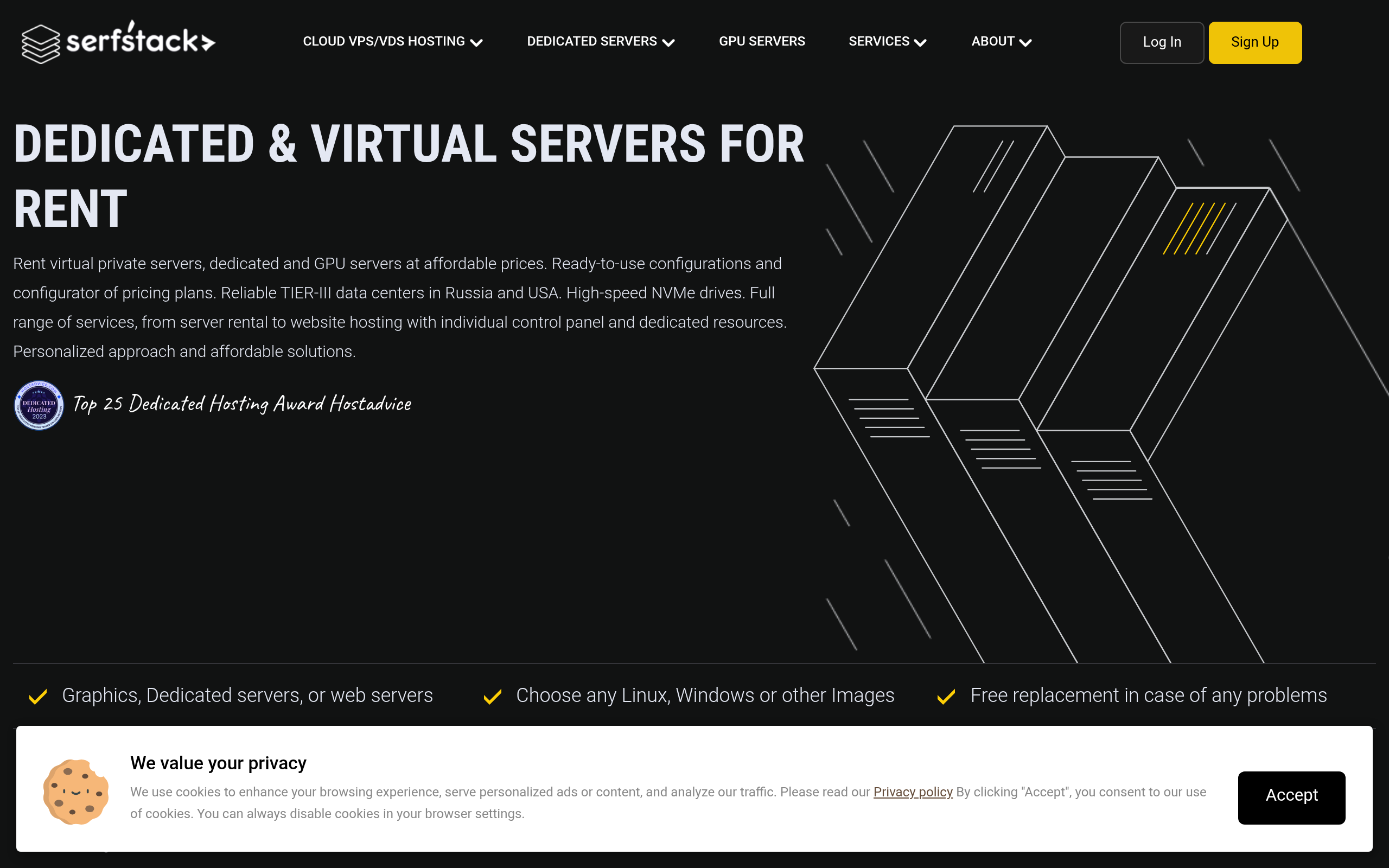Open the Privacy policy link

coord(913,792)
